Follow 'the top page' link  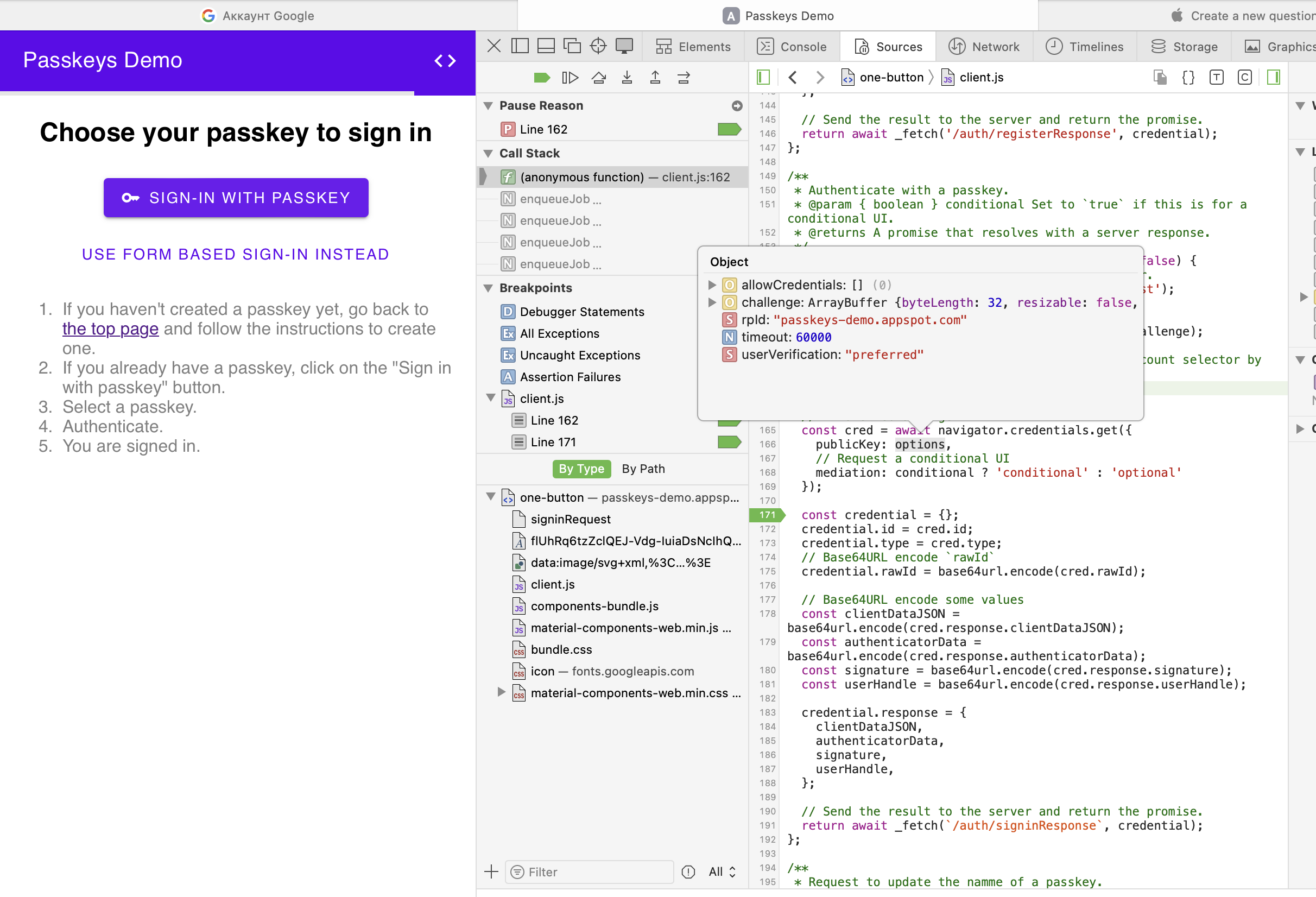click(110, 329)
